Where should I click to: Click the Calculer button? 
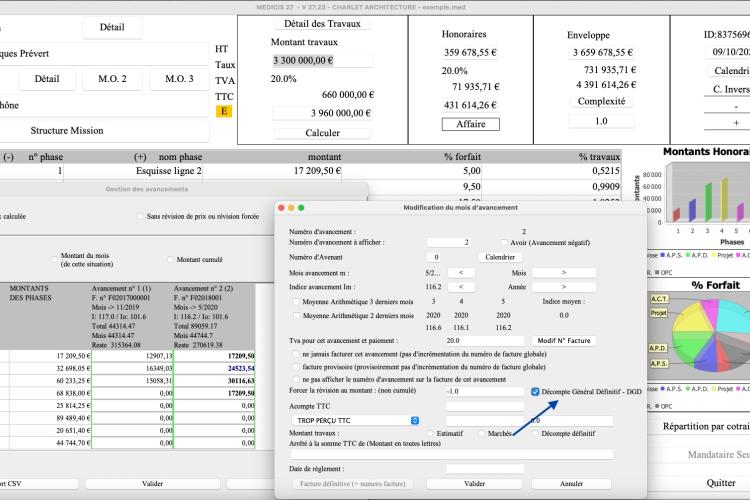pyautogui.click(x=322, y=133)
